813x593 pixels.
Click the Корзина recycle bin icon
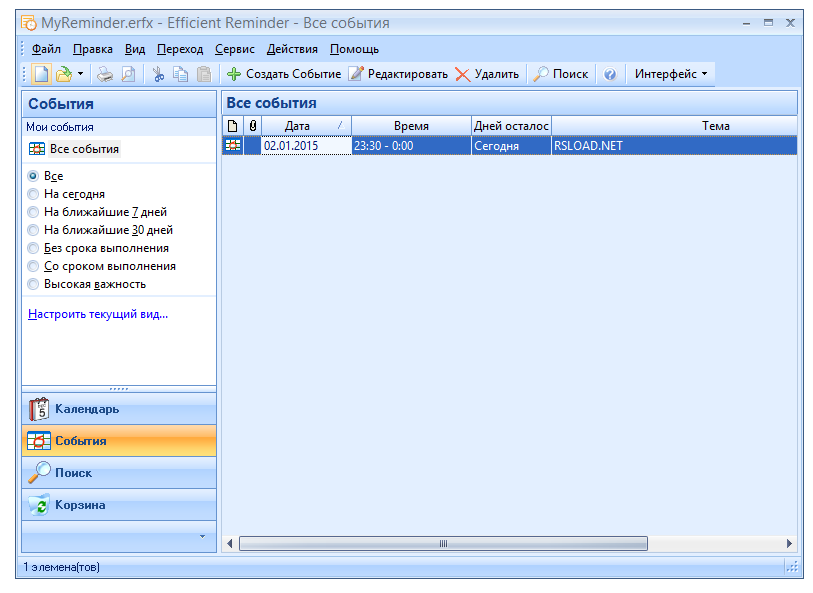click(x=39, y=505)
